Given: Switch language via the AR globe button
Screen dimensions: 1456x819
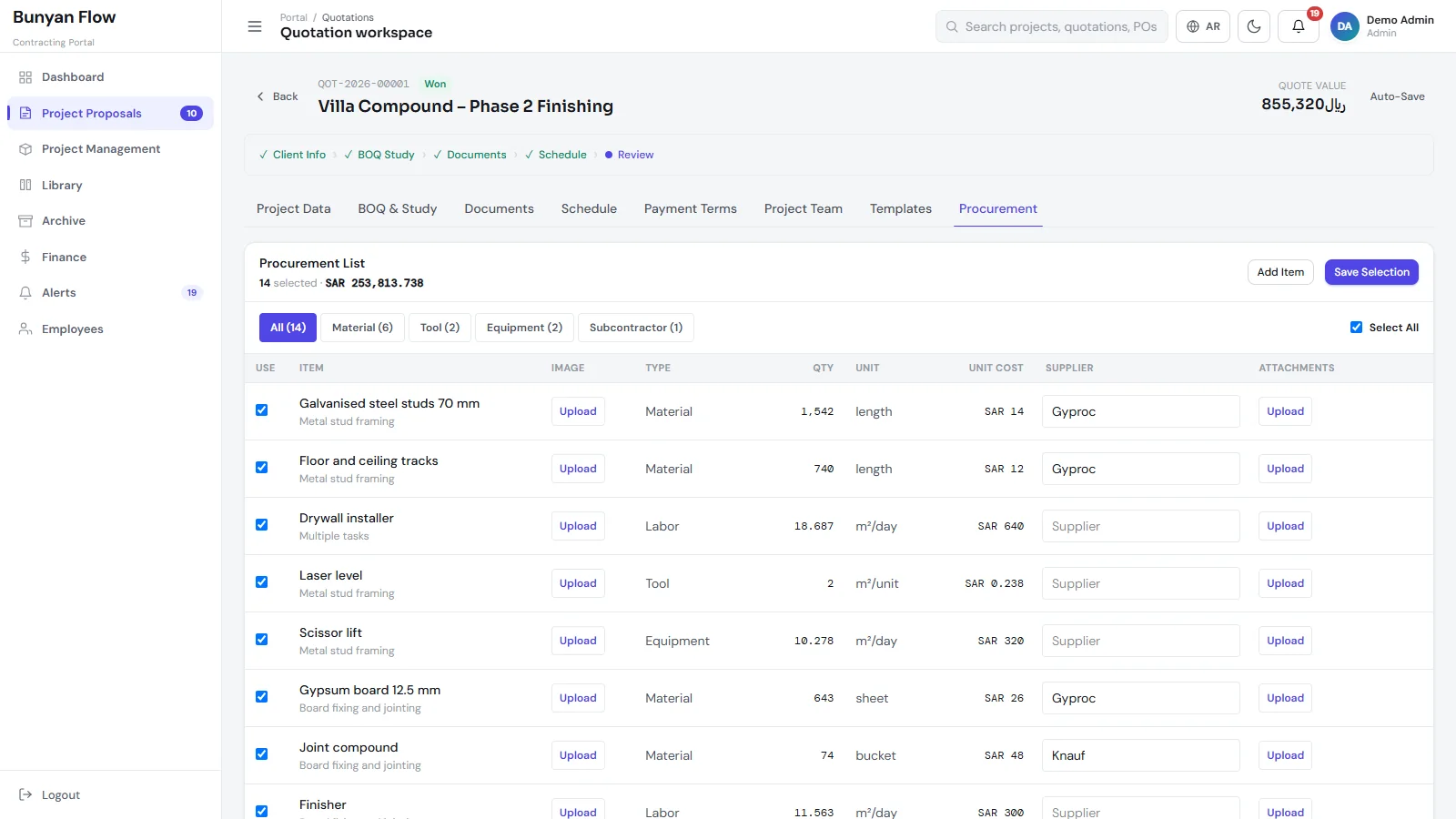Looking at the screenshot, I should tap(1203, 26).
